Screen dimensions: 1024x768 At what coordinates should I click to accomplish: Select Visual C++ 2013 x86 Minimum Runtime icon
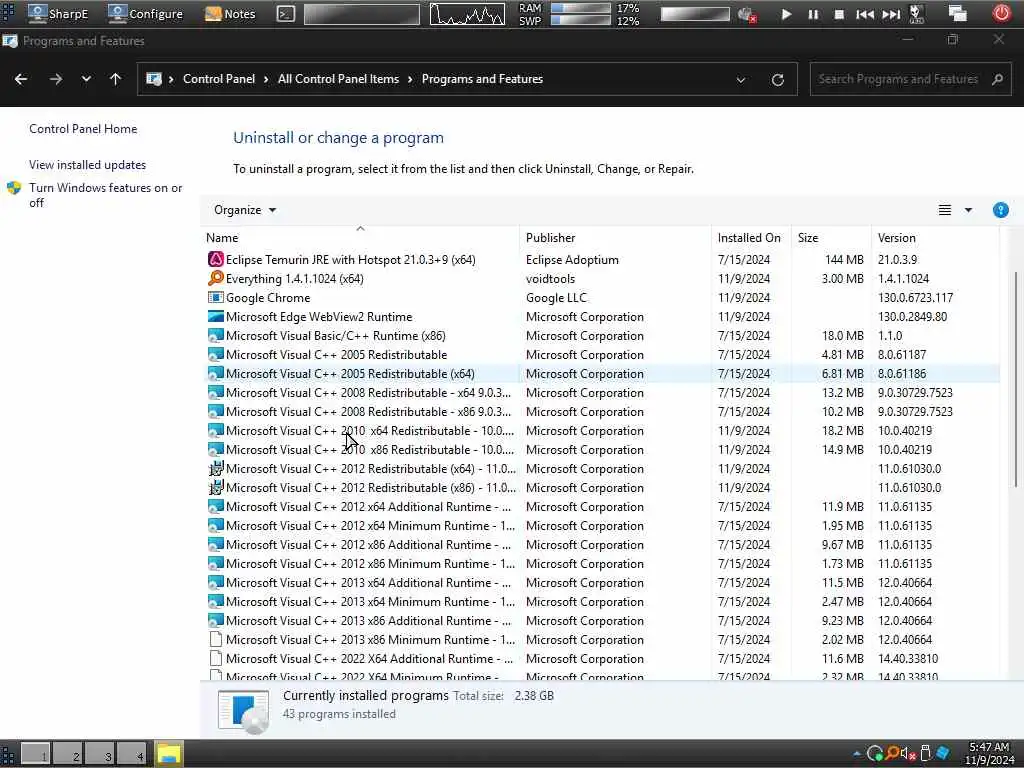(x=216, y=639)
